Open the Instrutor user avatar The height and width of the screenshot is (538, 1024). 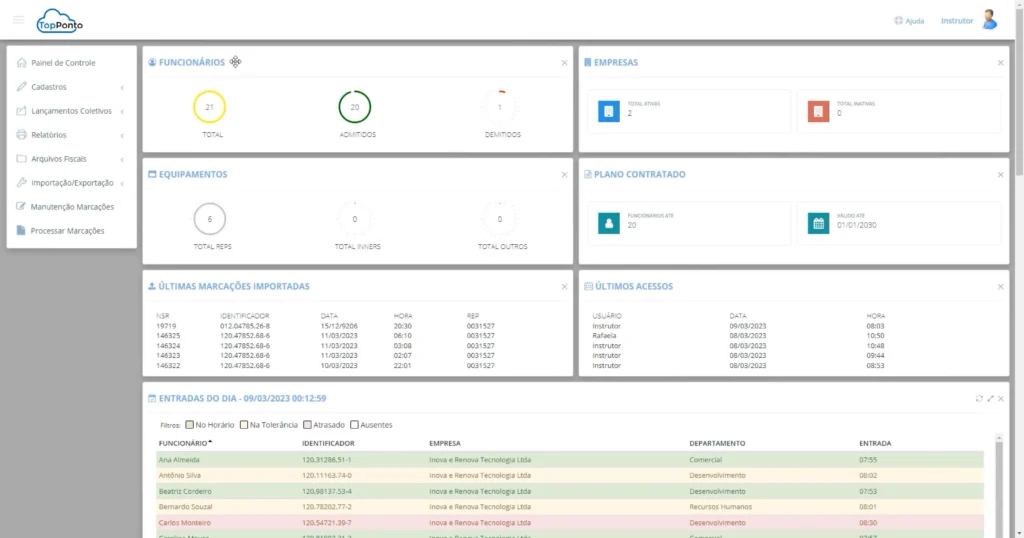tap(989, 20)
